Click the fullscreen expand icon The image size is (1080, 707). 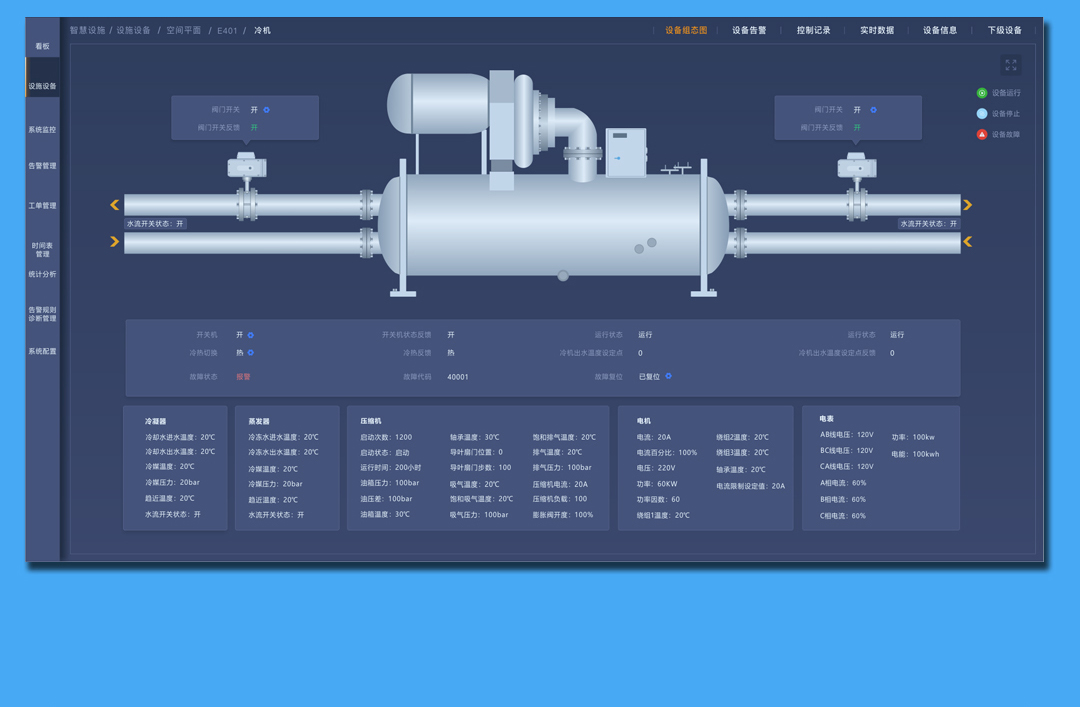coord(1010,65)
